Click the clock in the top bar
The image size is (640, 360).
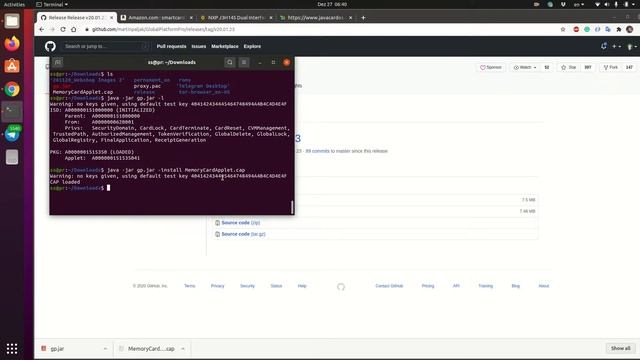(332, 4)
